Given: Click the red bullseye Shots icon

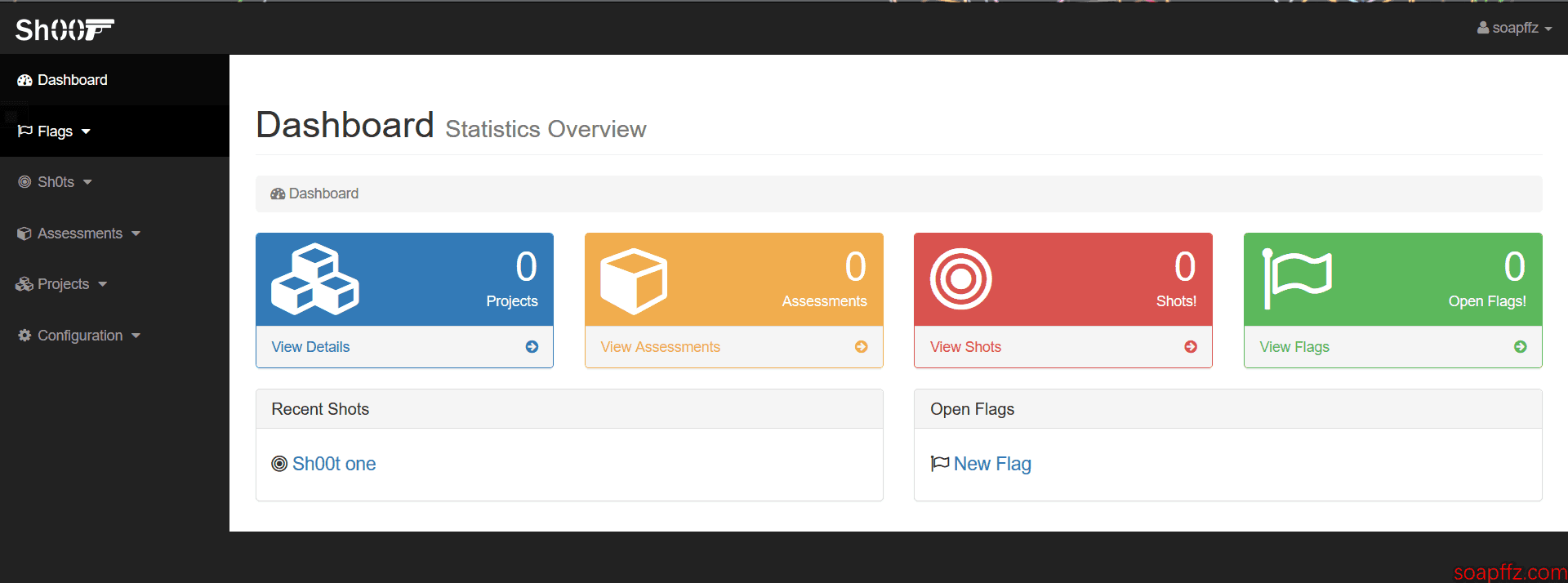Looking at the screenshot, I should 960,279.
